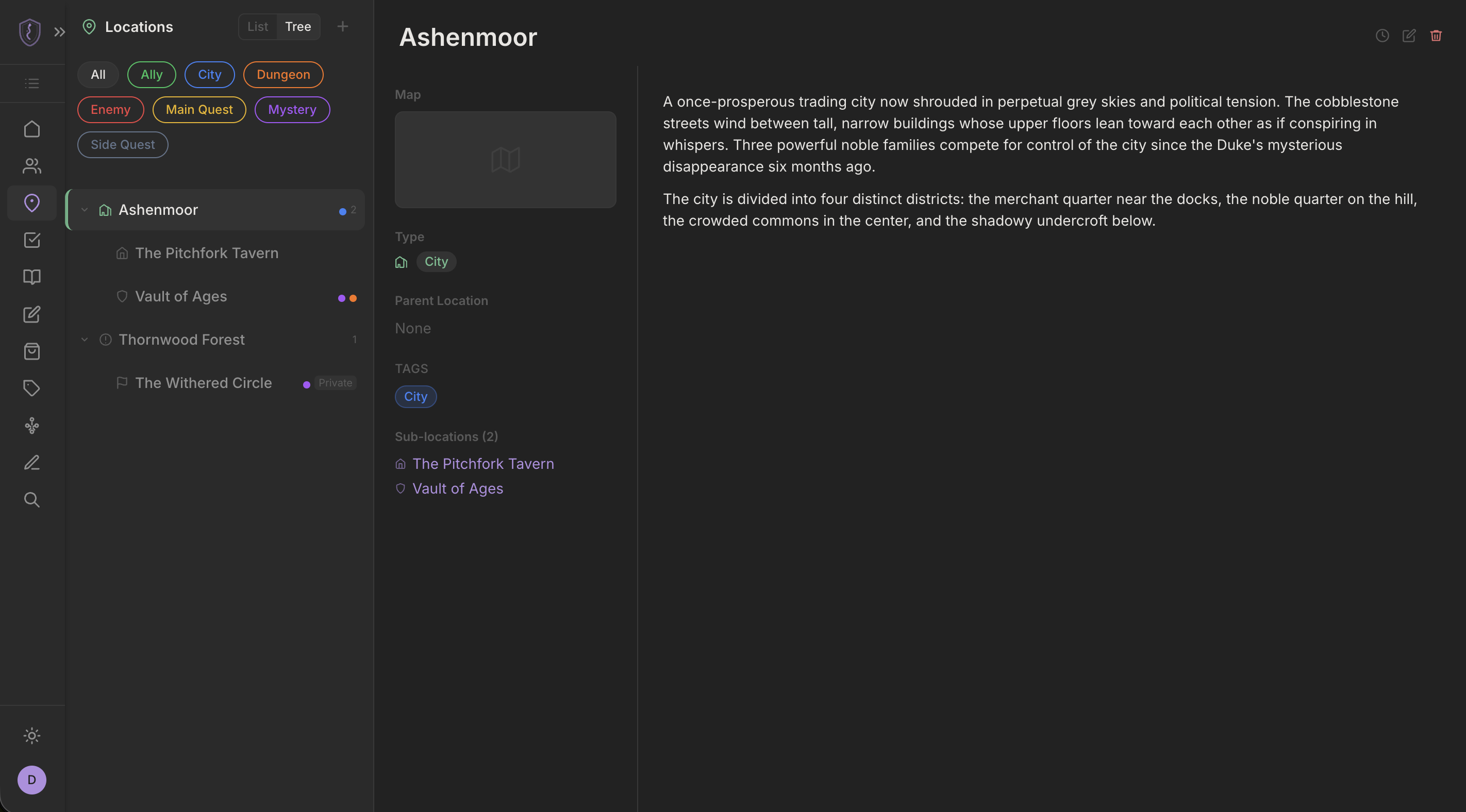This screenshot has height=812, width=1466.
Task: Open the list menu icon in sidebar
Action: point(32,83)
